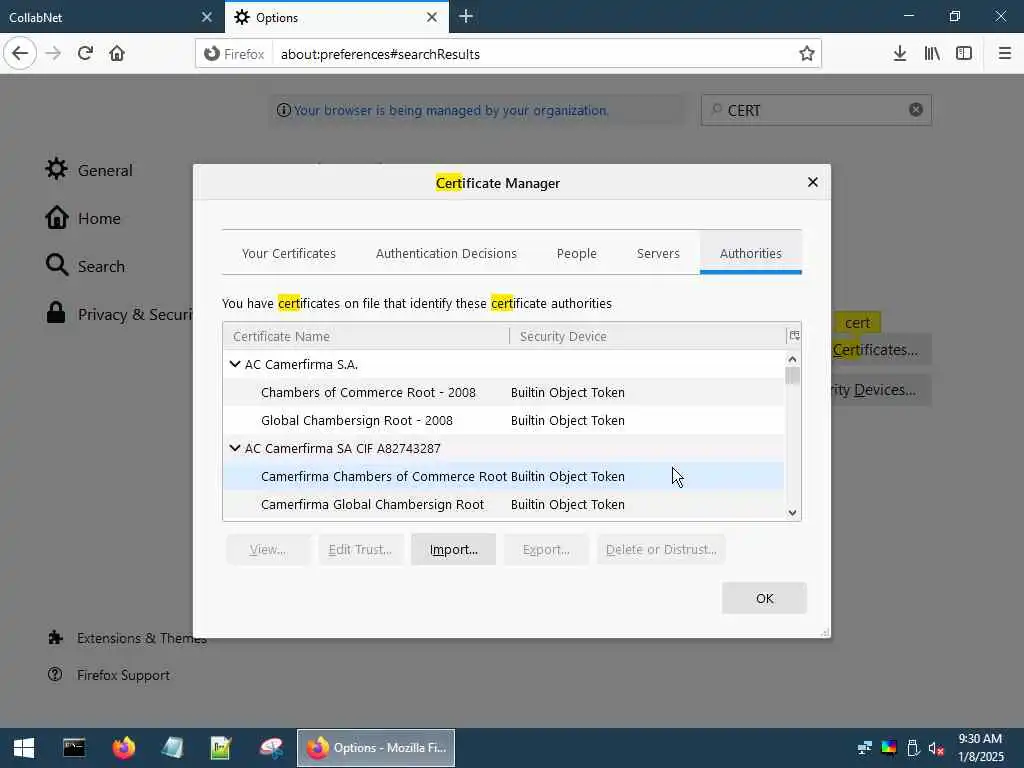
Task: Reload the current page
Action: pyautogui.click(x=86, y=54)
